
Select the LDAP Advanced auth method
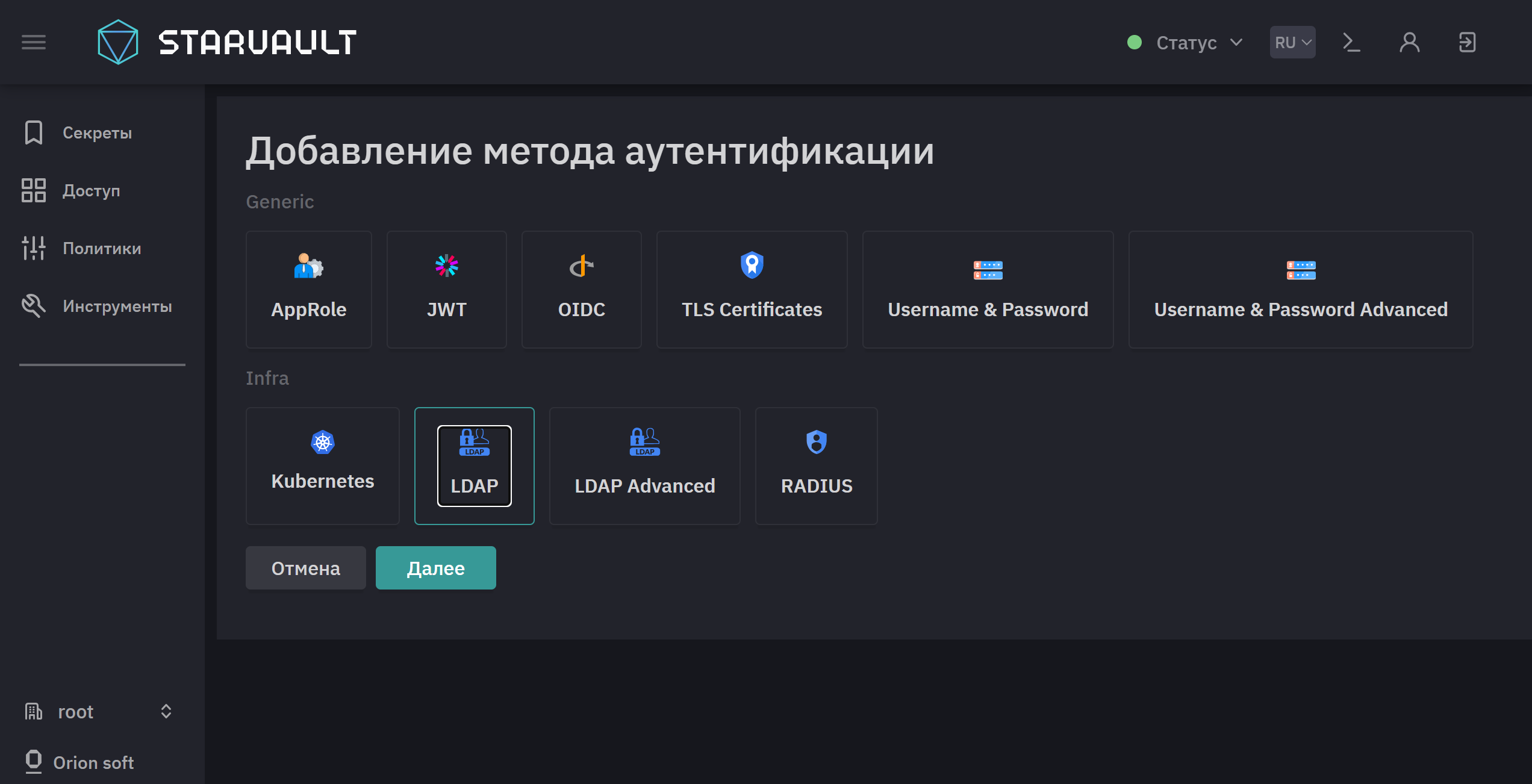click(x=645, y=466)
